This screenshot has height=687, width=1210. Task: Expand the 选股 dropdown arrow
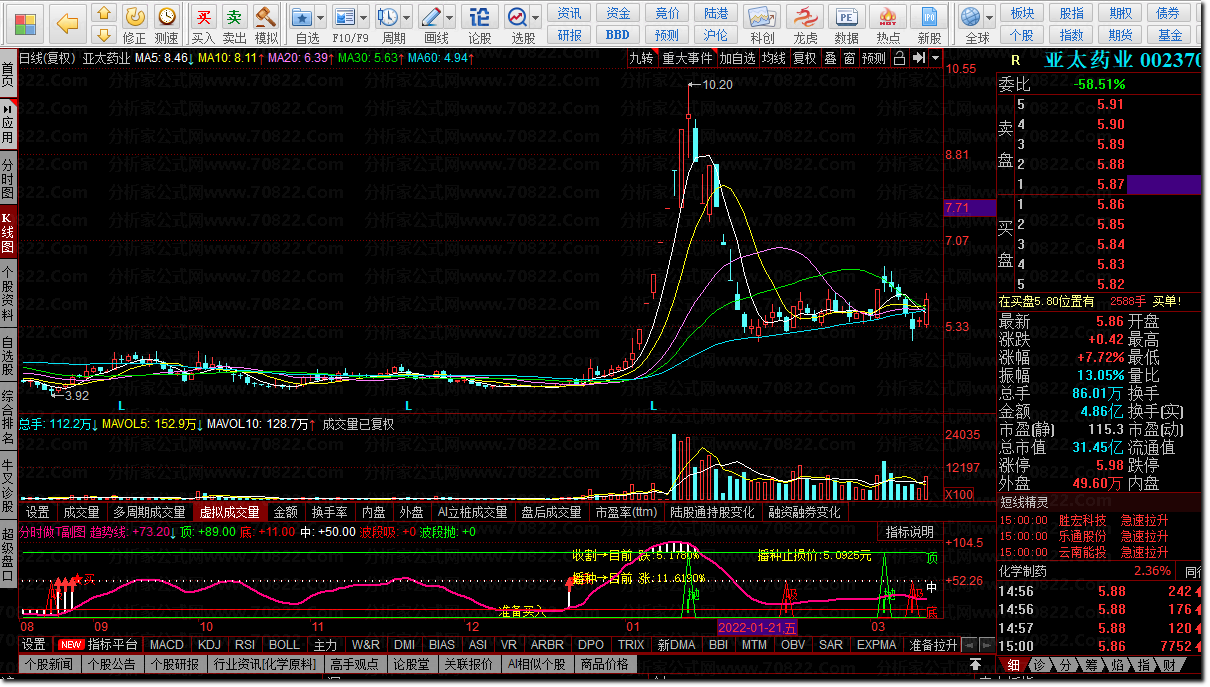click(536, 18)
